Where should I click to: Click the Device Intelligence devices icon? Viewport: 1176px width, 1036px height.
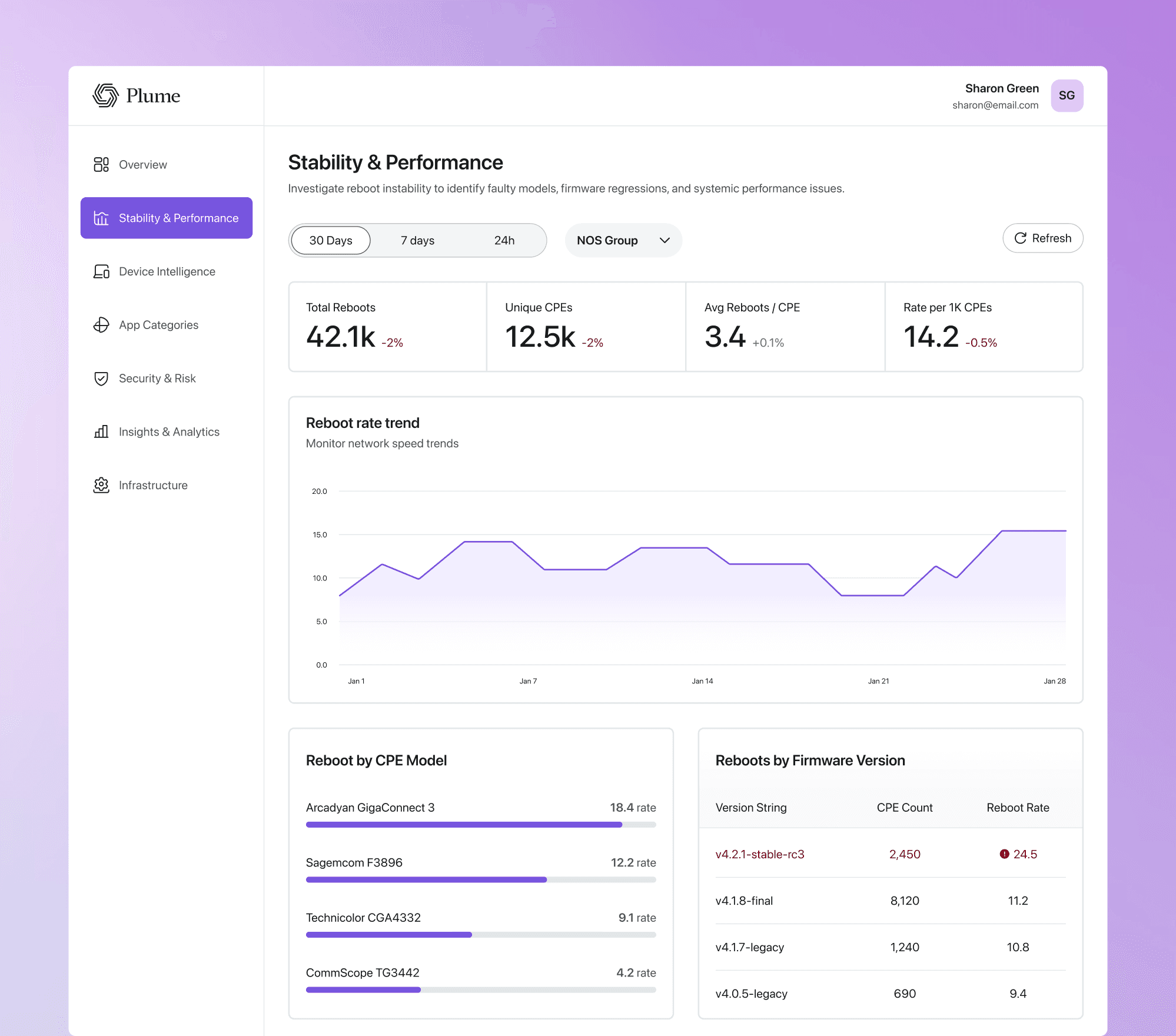click(101, 271)
